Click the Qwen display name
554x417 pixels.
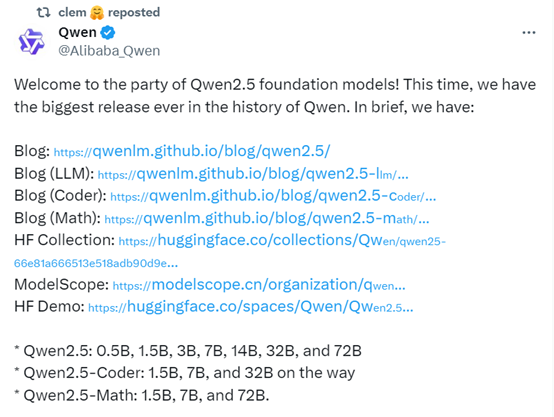(77, 32)
